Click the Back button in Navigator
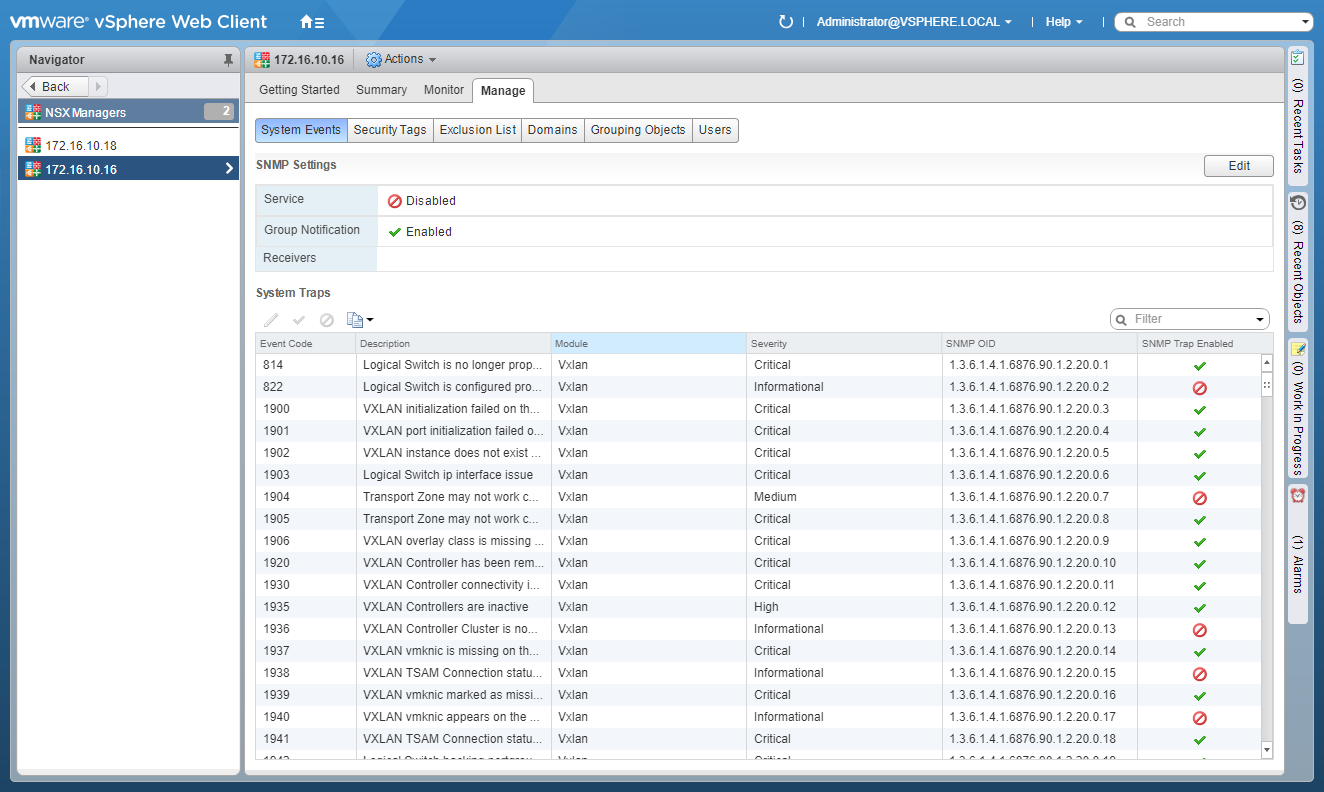The width and height of the screenshot is (1324, 792). tap(55, 87)
